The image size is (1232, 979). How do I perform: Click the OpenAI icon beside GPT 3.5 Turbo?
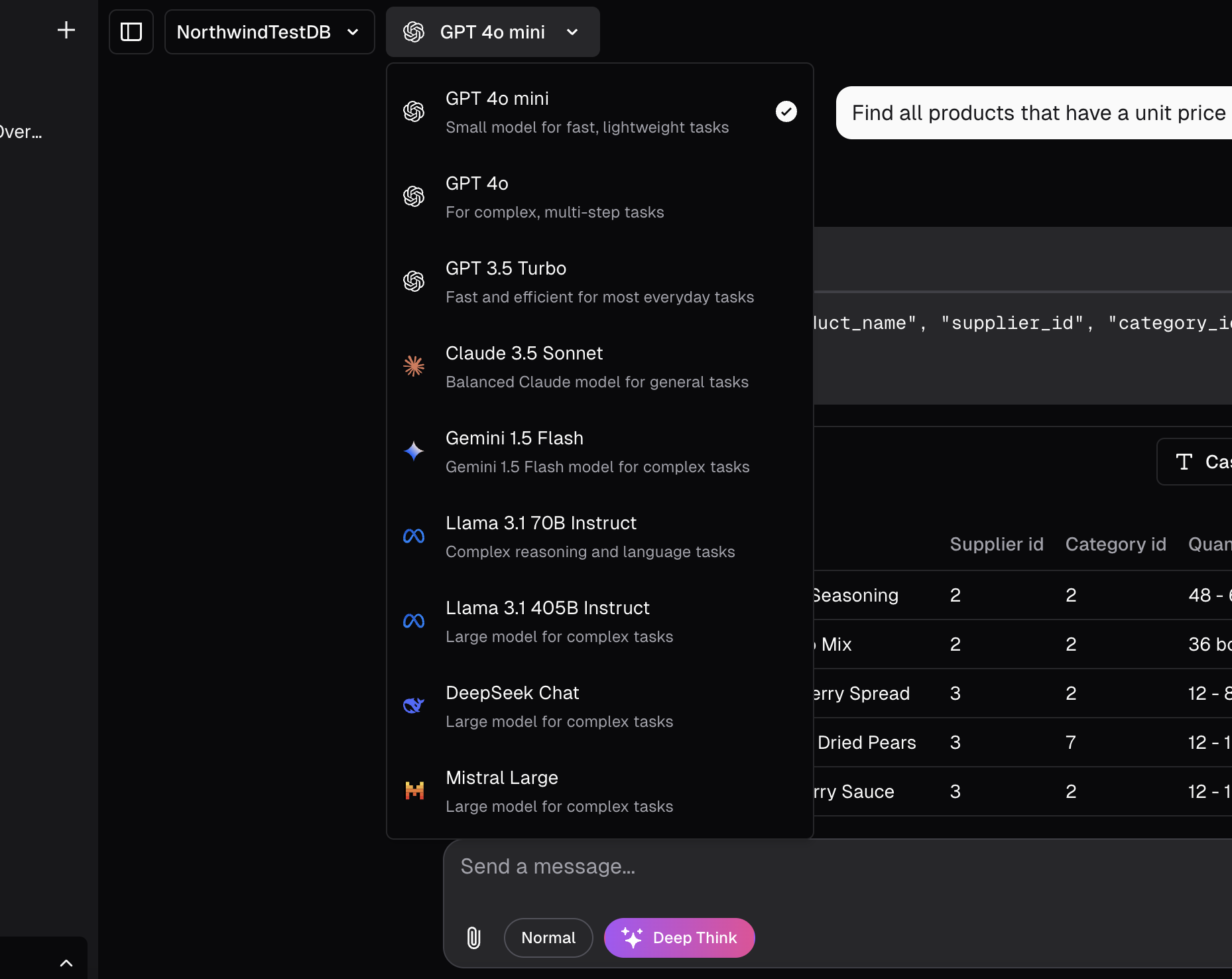pos(414,281)
